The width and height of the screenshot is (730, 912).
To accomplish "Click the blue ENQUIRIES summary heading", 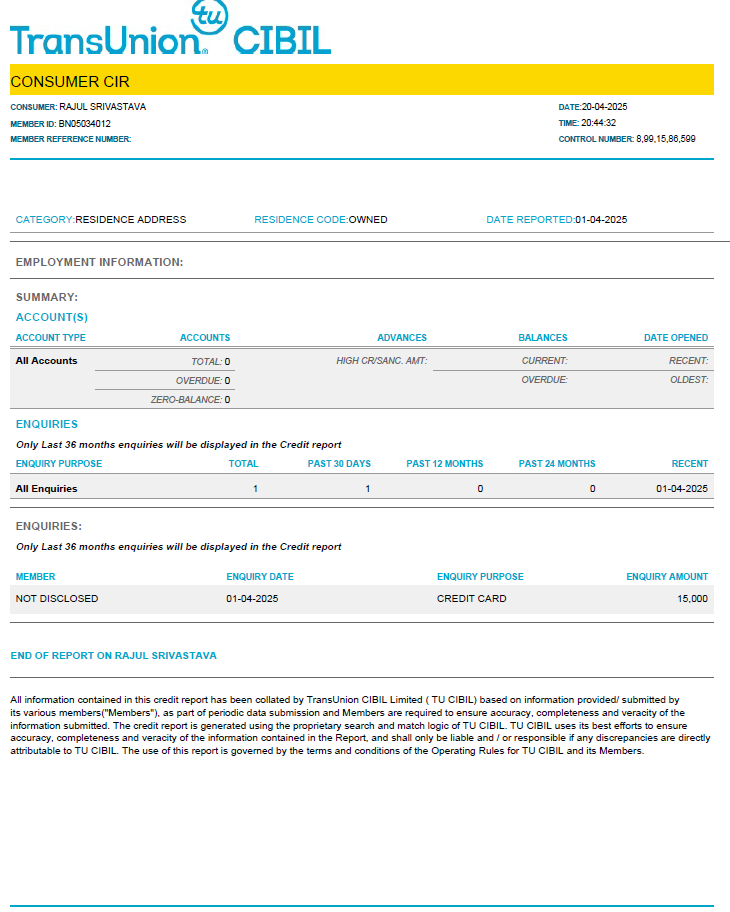I will point(47,425).
